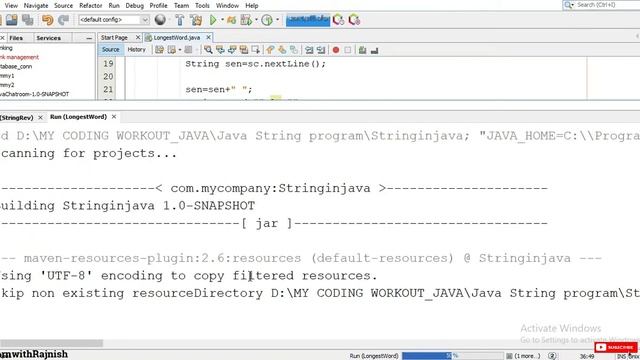The height and width of the screenshot is (360, 640).
Task: Open the dropdown arrow beside clock icon
Action: [278, 20]
